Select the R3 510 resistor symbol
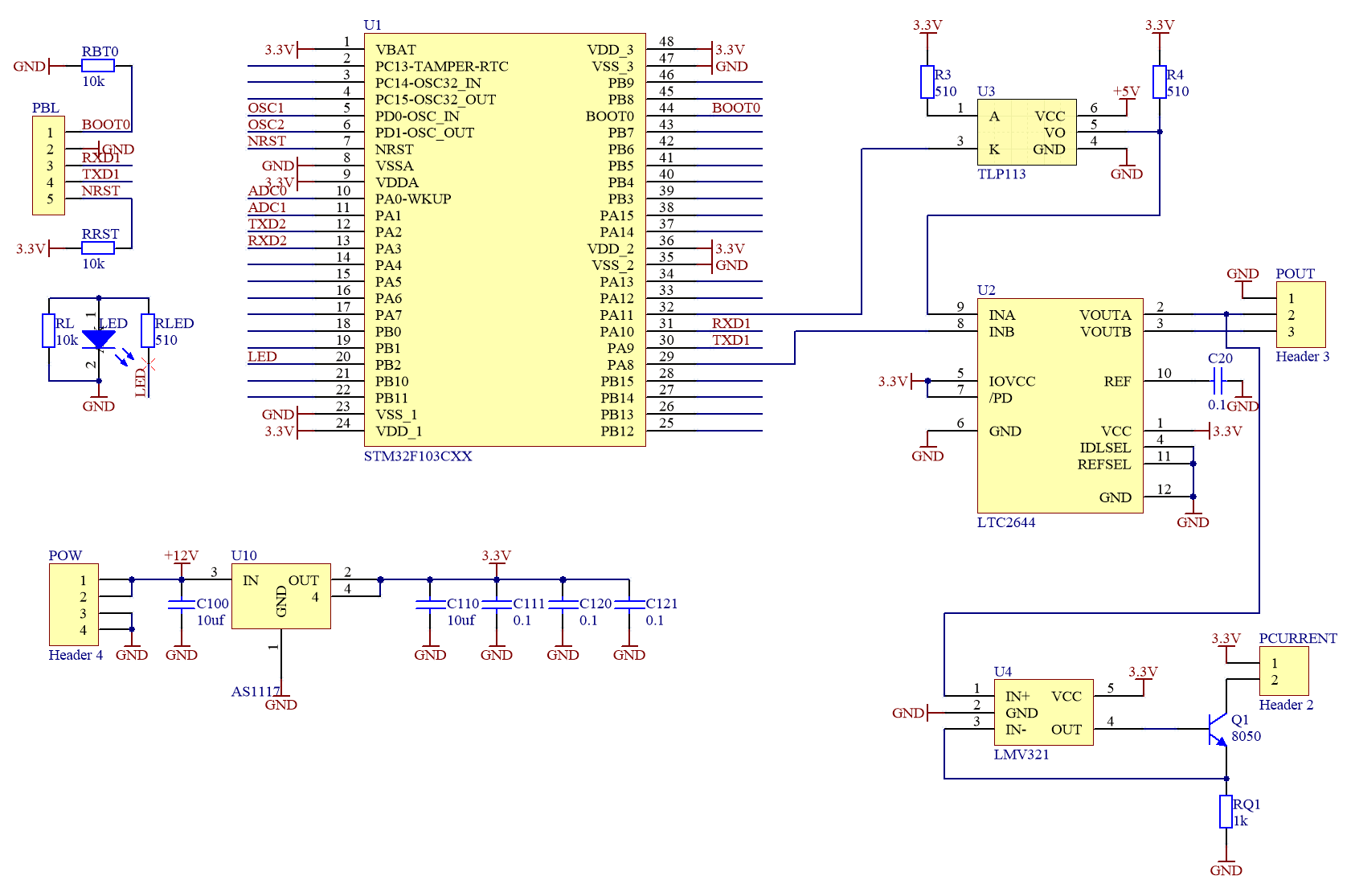 [927, 82]
